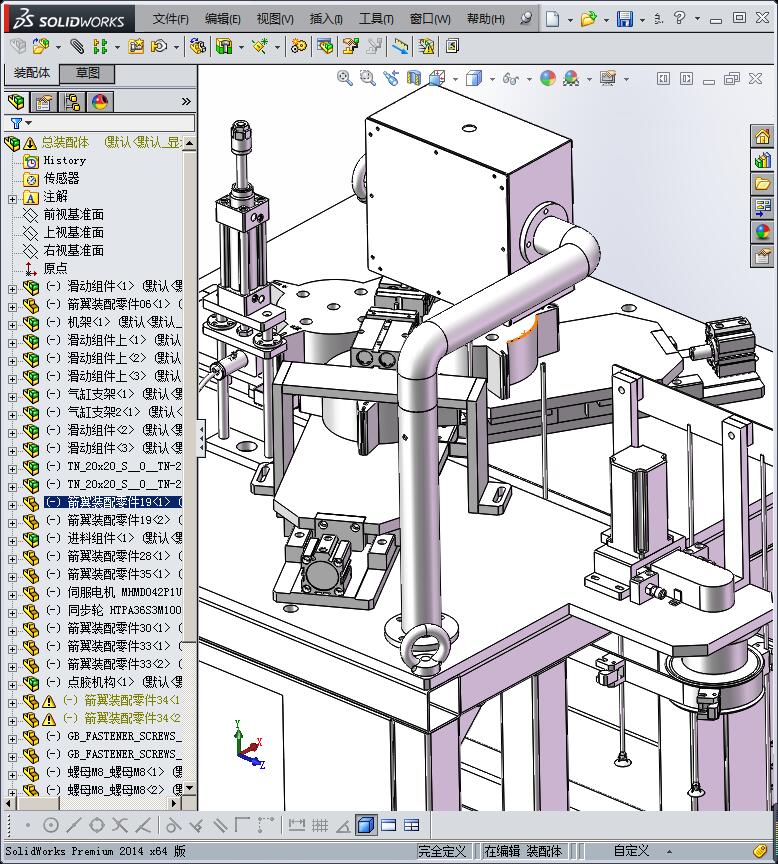Click the View Orientation cube icon
The height and width of the screenshot is (864, 778).
coord(437,78)
